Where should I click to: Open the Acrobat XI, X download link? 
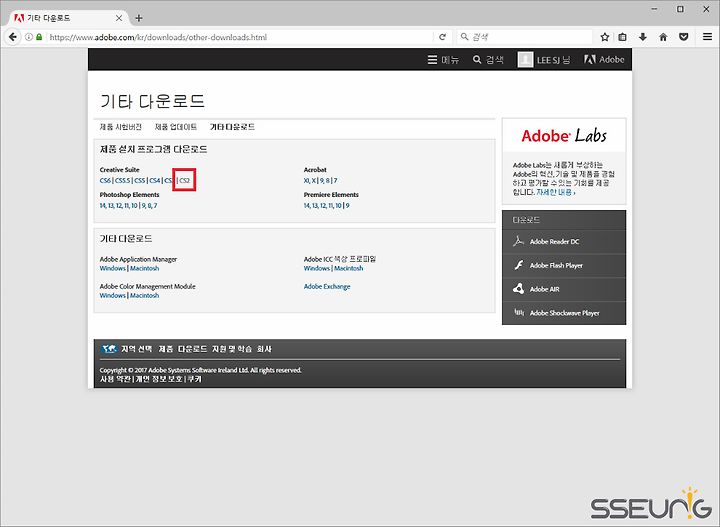click(x=310, y=180)
